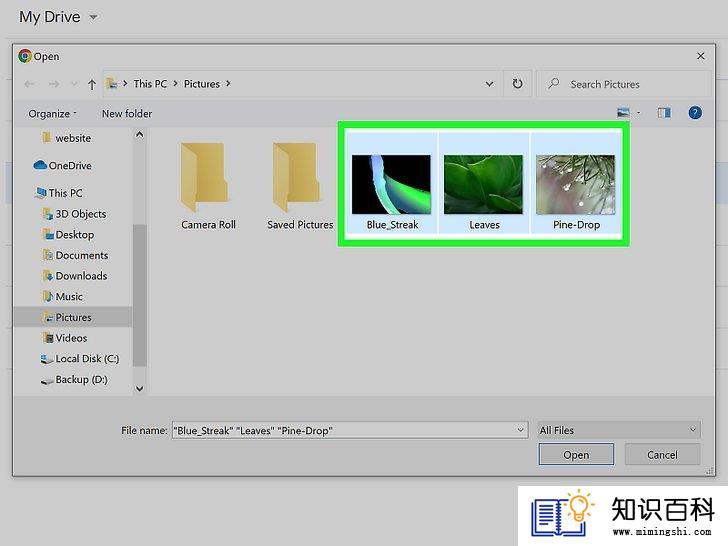
Task: Click the Open button
Action: coord(576,455)
